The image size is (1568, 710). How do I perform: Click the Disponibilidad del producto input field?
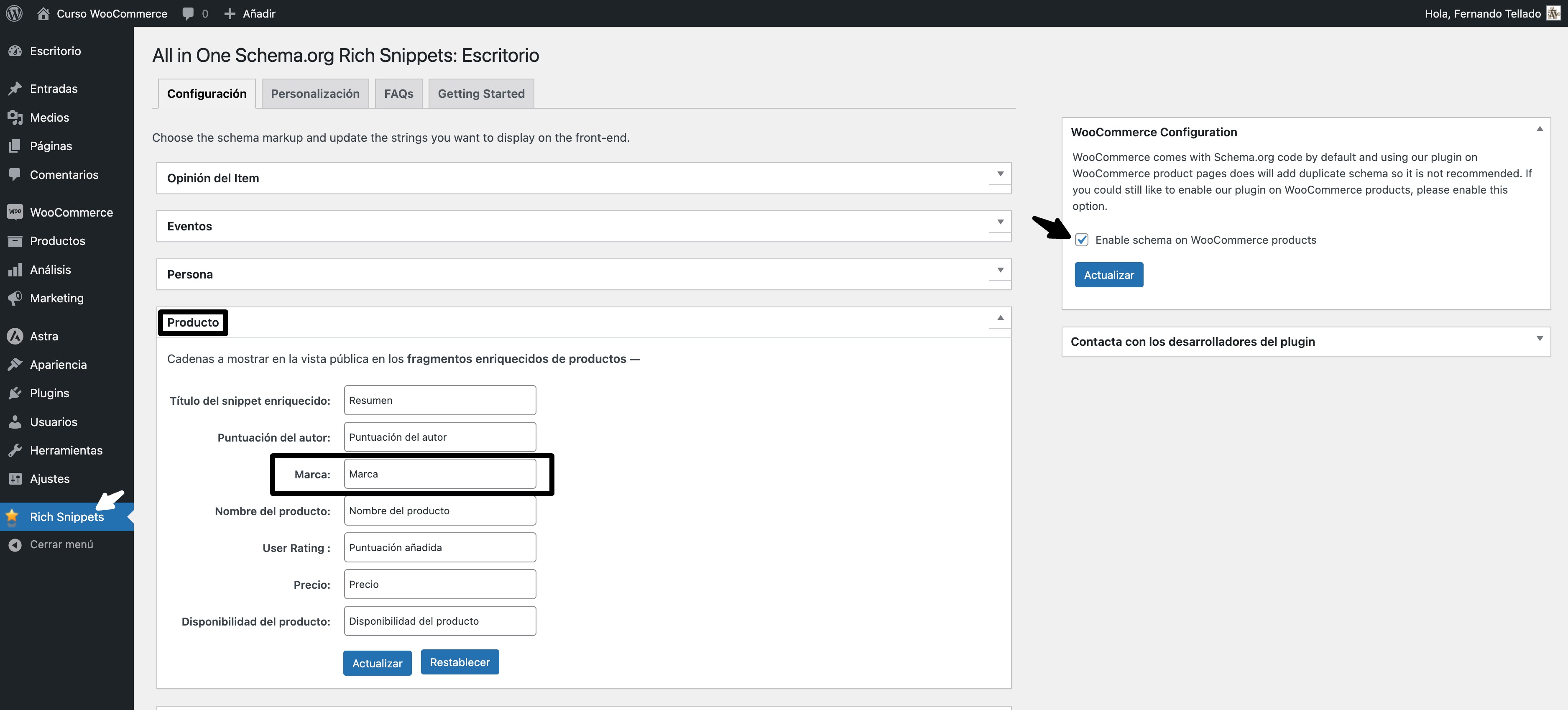pyautogui.click(x=440, y=621)
